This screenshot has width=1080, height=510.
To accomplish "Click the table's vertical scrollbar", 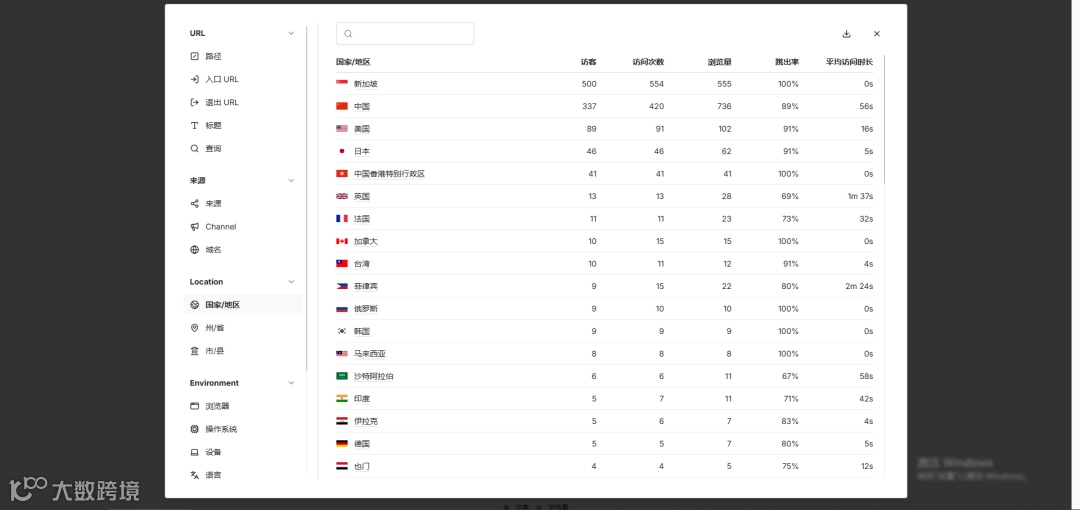I will (x=884, y=119).
